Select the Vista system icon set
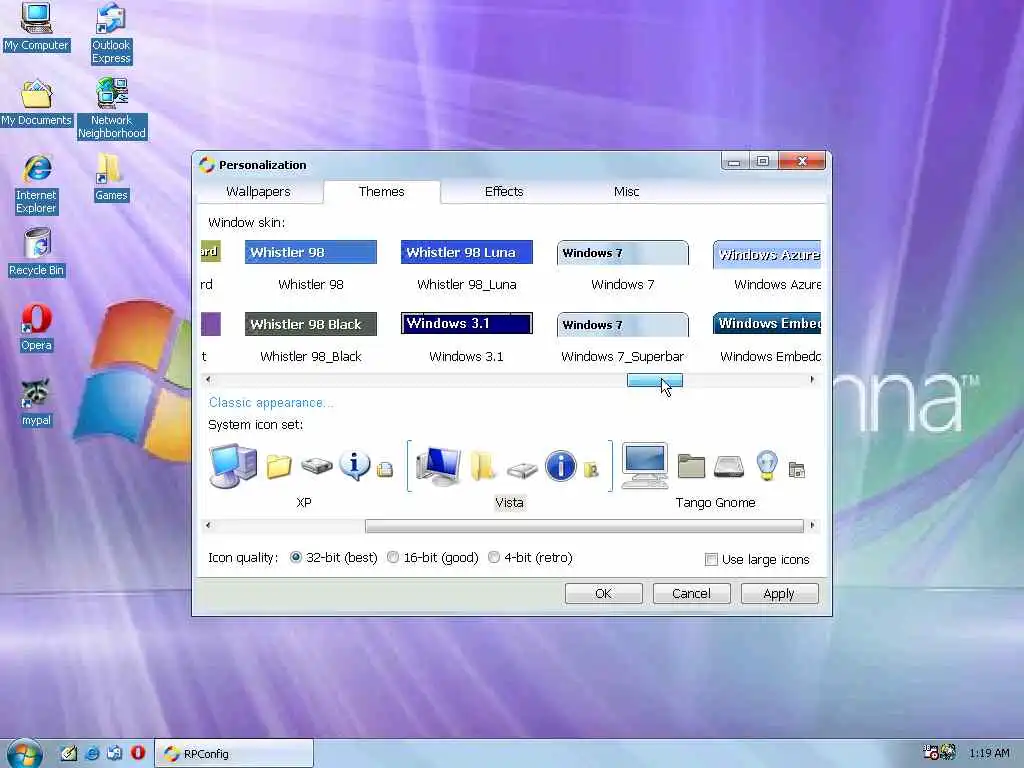 coord(509,475)
